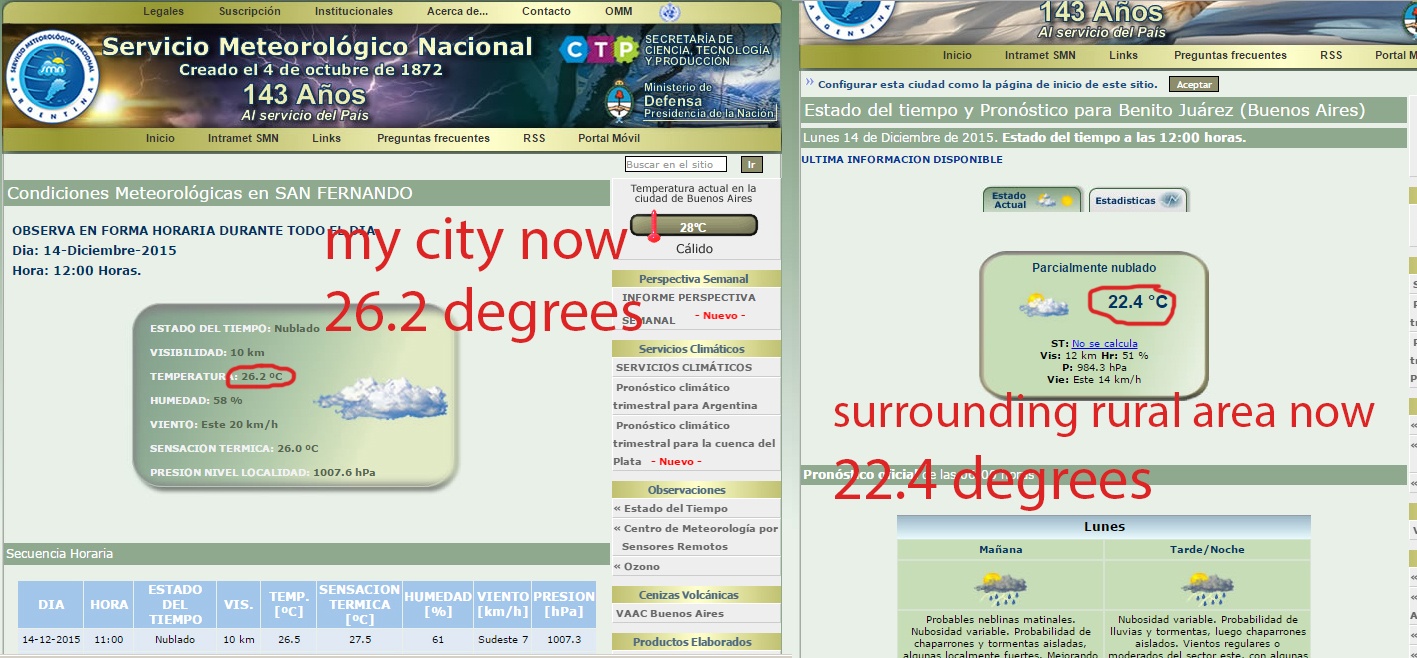1417x658 pixels.
Task: Click the 27.5 sensación térmica cell
Action: [359, 639]
